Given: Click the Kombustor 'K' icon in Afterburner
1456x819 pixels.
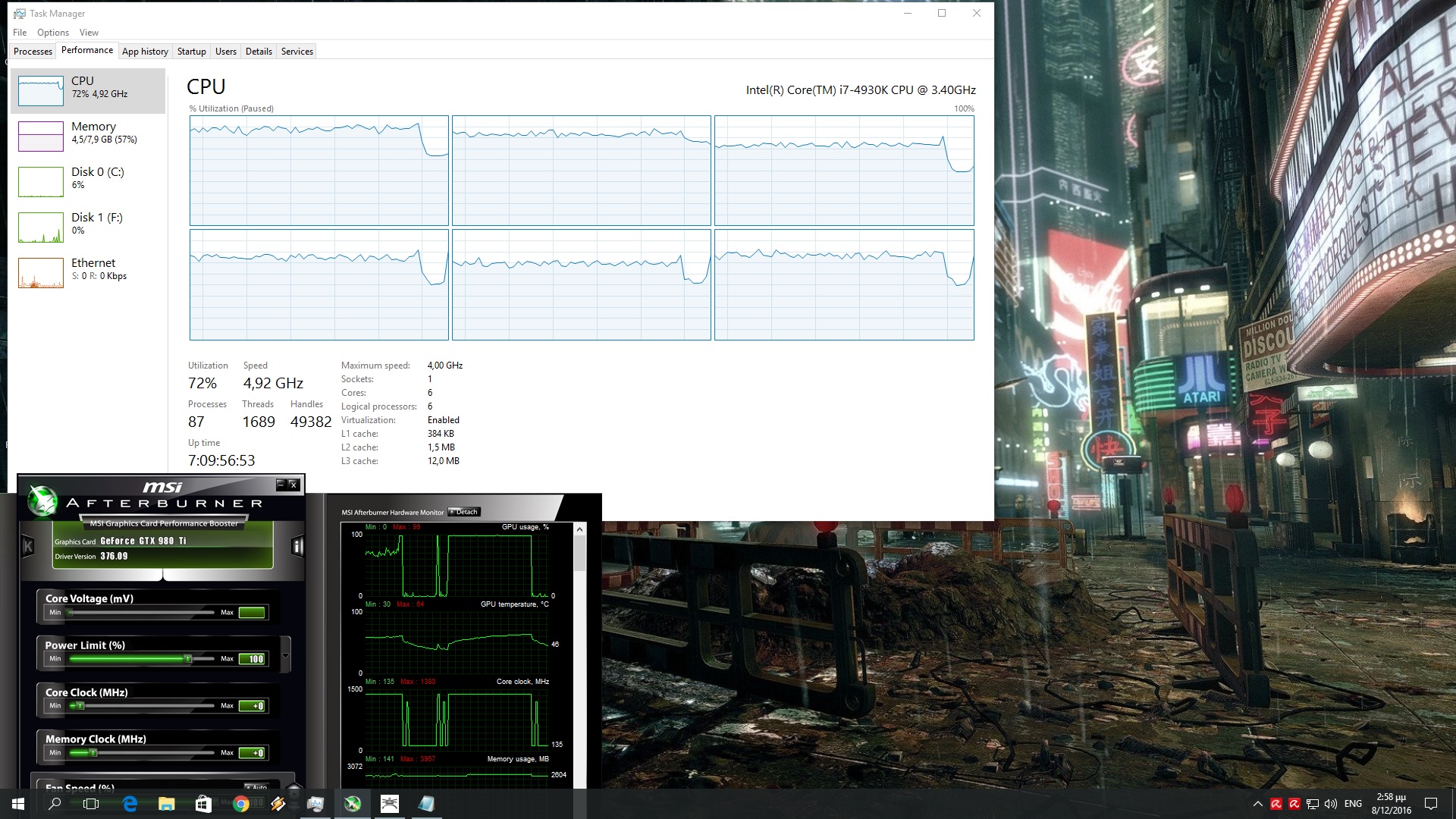Looking at the screenshot, I should pos(28,545).
